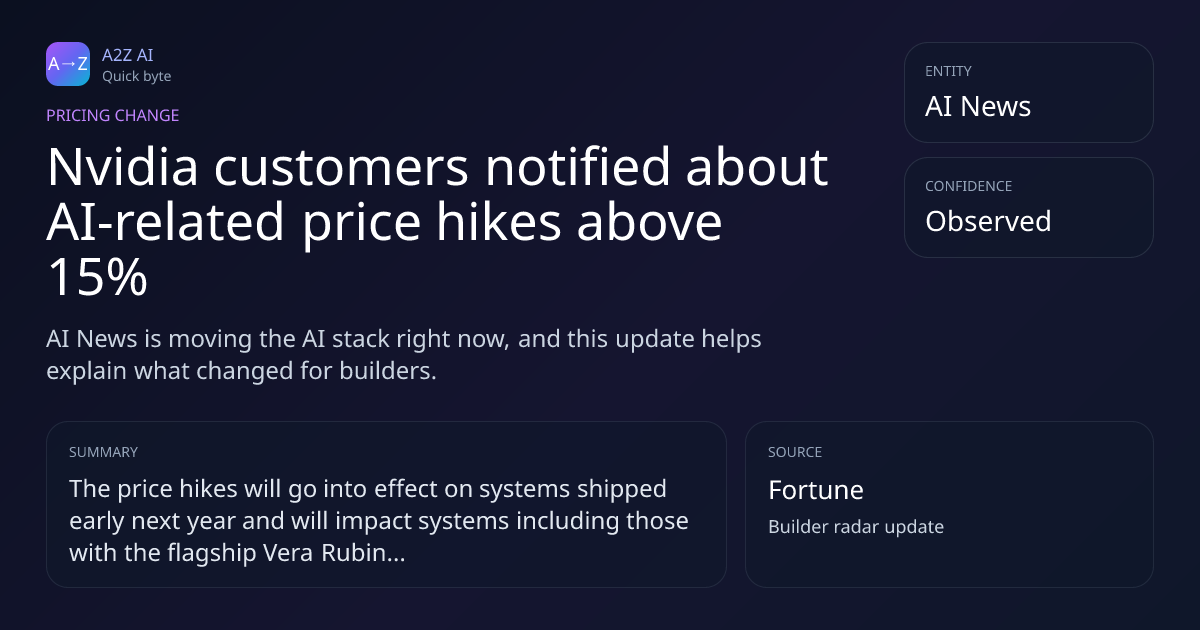
Task: Open the Fortune source link
Action: pos(816,490)
